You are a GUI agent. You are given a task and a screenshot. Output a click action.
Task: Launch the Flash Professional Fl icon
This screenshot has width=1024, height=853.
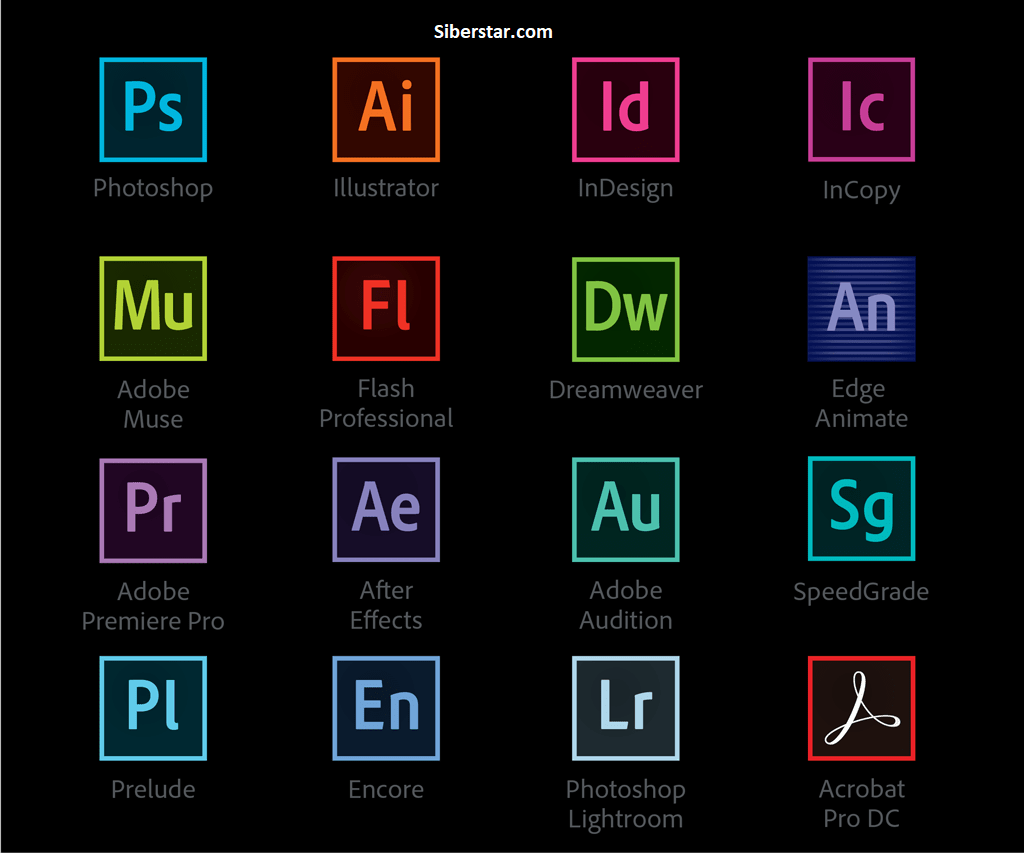point(386,308)
